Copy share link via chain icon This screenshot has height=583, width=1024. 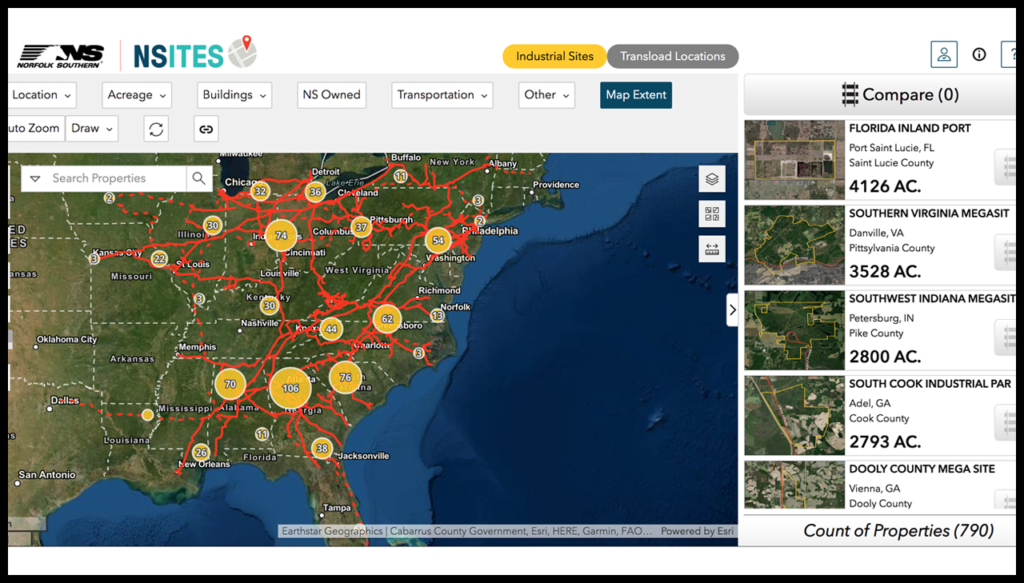pyautogui.click(x=206, y=128)
